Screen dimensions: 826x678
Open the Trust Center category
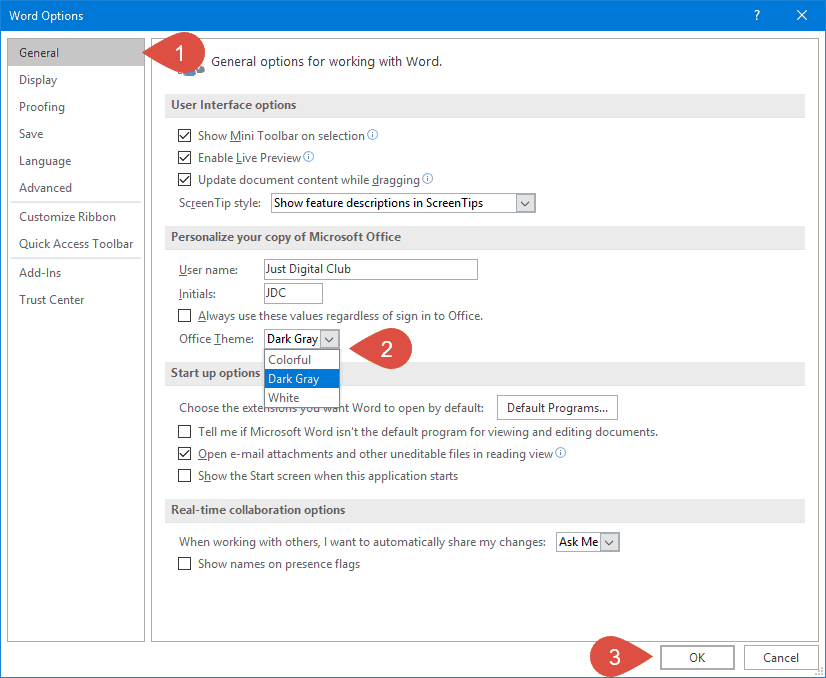pos(76,300)
